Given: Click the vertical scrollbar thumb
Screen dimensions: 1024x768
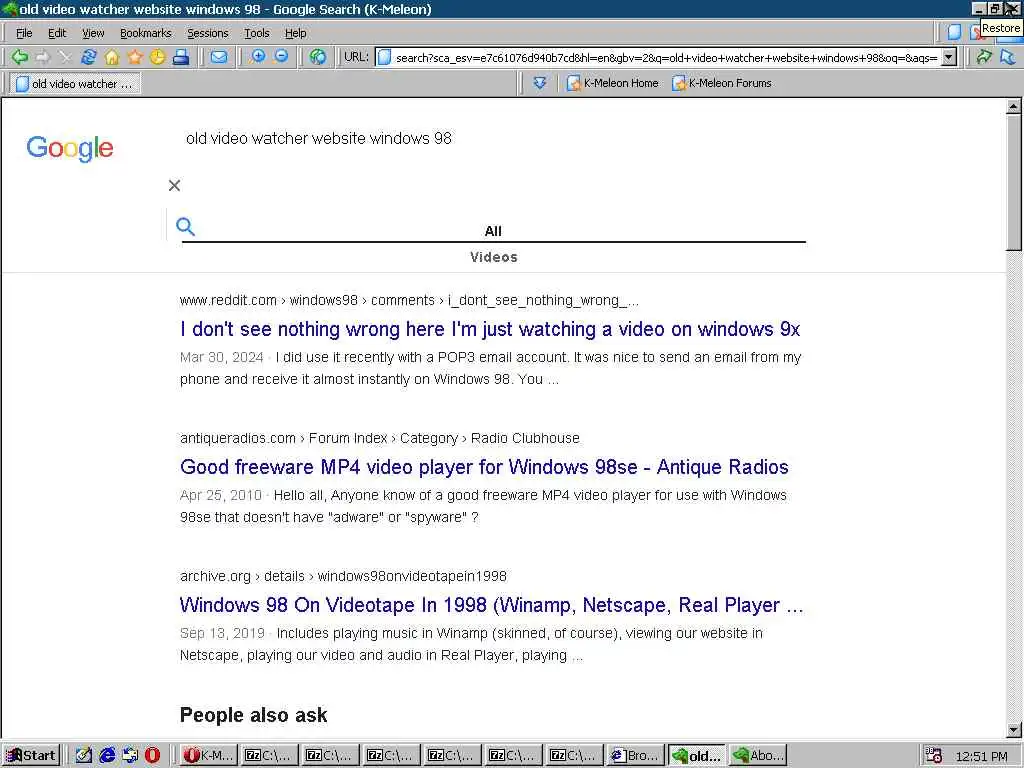Looking at the screenshot, I should click(1014, 182).
